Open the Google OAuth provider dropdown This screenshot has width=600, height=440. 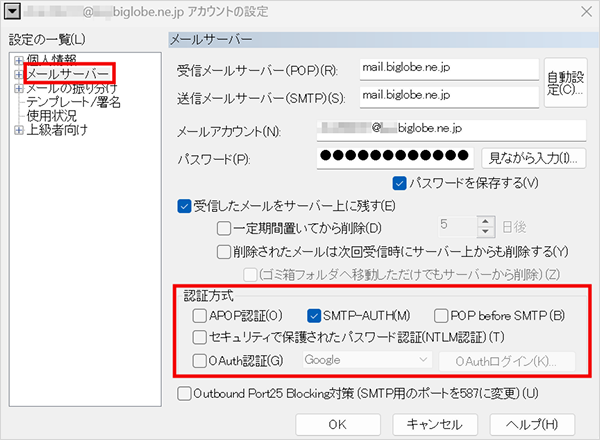(367, 360)
